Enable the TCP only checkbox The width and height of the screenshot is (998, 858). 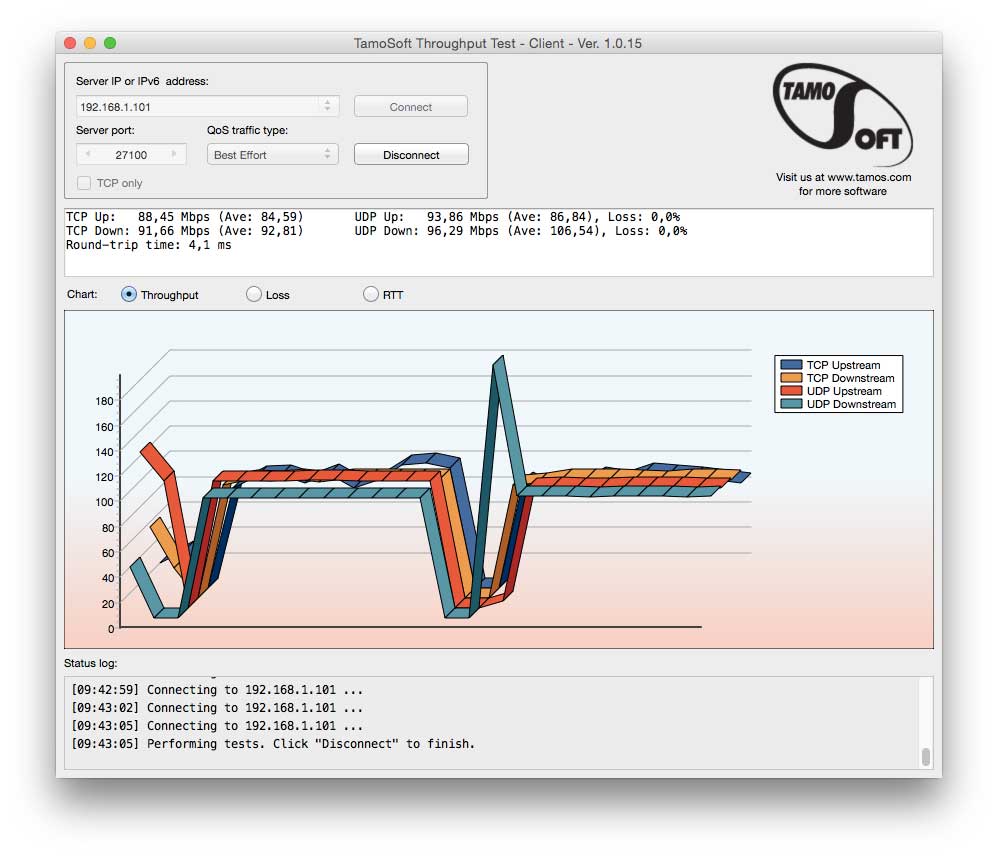pyautogui.click(x=85, y=183)
